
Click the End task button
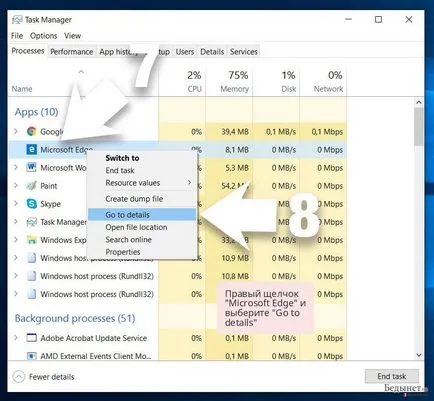tap(392, 376)
